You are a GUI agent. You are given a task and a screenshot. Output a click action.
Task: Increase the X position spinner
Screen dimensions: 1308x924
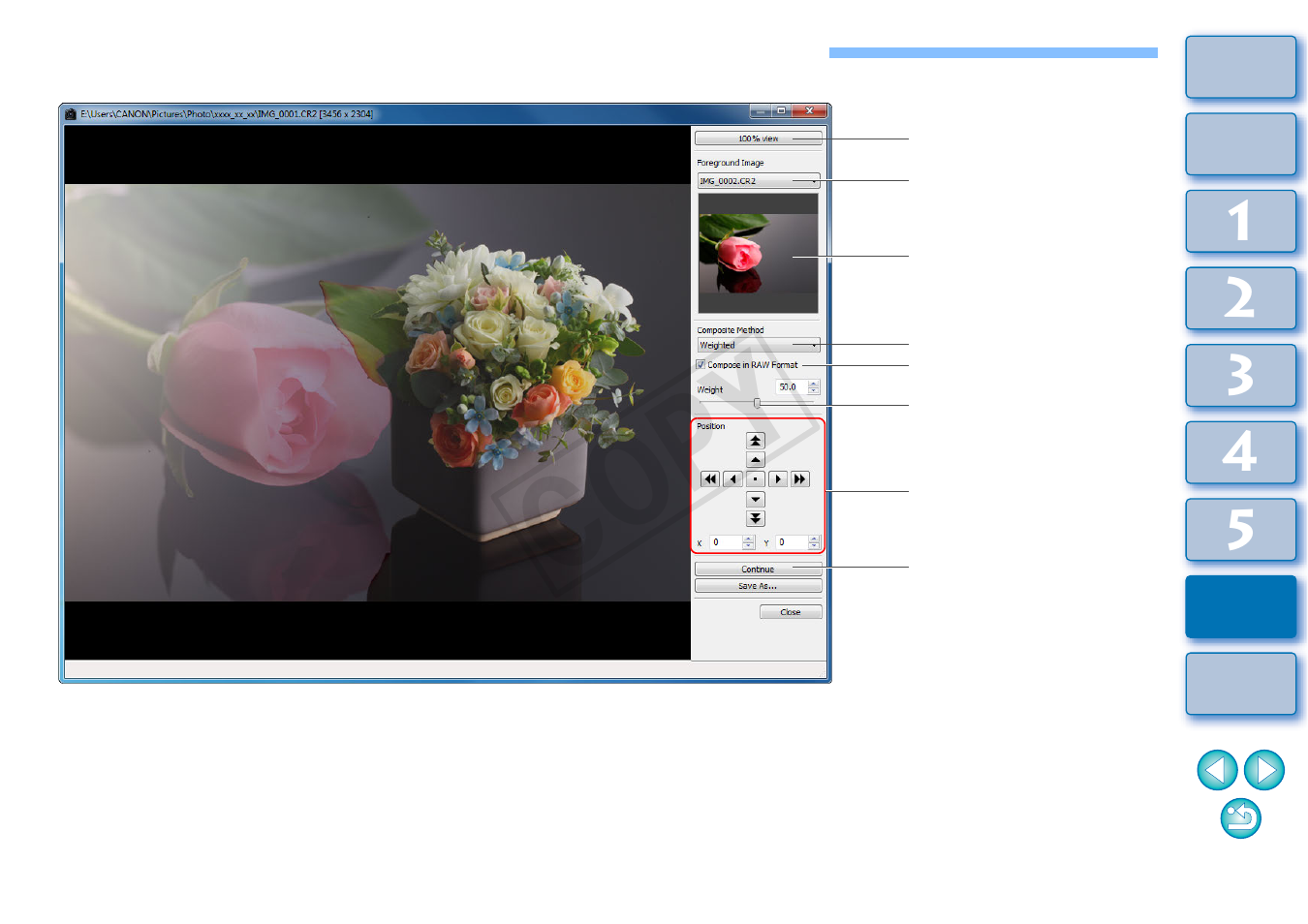[748, 539]
